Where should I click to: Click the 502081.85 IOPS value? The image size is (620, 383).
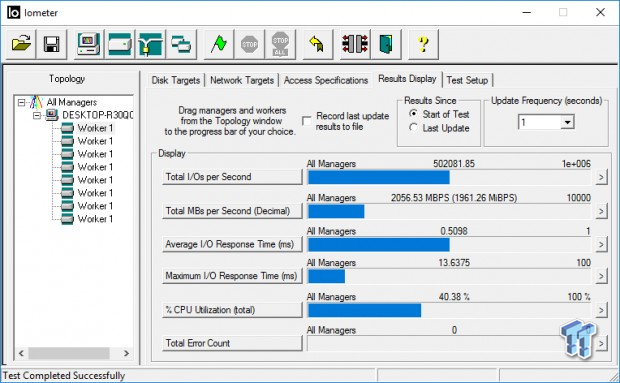point(454,164)
